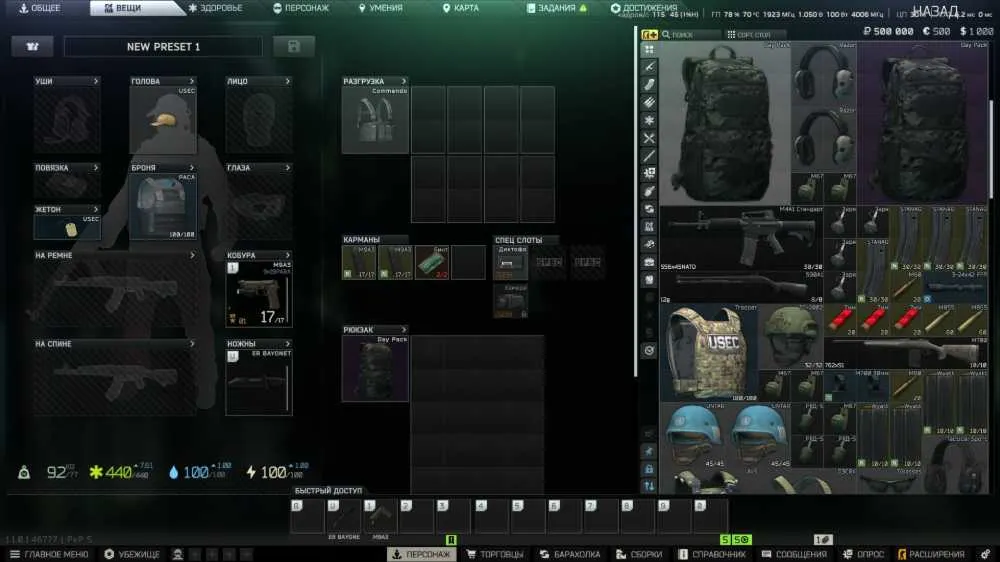Image resolution: width=1000 pixels, height=562 pixels.
Task: Open the УМЕНИЯ tab
Action: tap(381, 8)
